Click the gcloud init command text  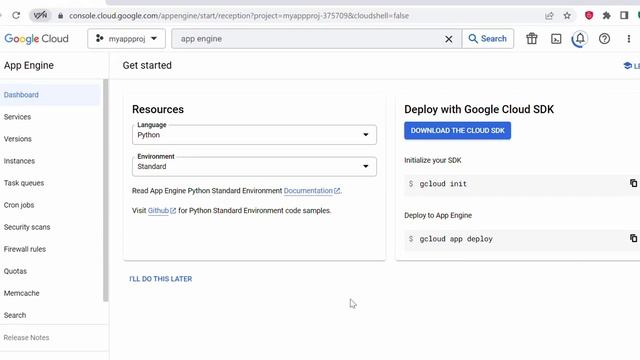pyautogui.click(x=443, y=184)
